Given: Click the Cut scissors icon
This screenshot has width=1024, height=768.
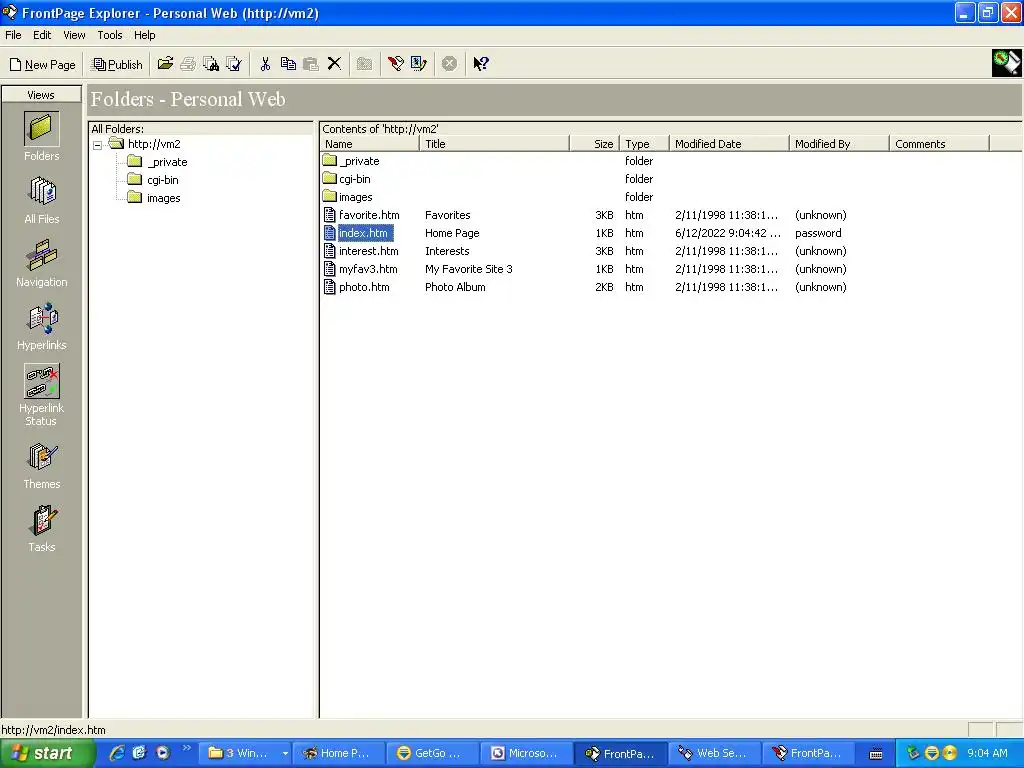Looking at the screenshot, I should [x=265, y=63].
